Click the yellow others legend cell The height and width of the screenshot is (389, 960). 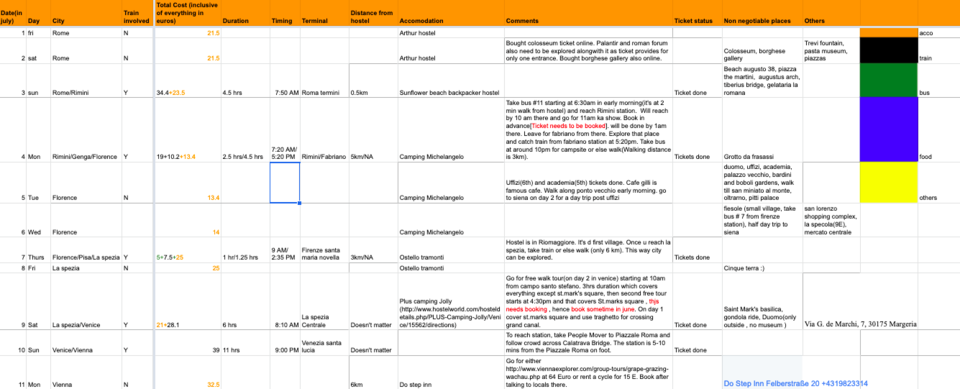pyautogui.click(x=888, y=182)
